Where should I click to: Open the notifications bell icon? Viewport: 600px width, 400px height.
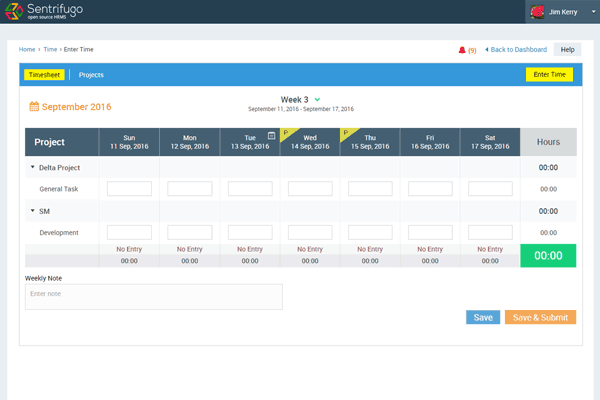tap(461, 49)
